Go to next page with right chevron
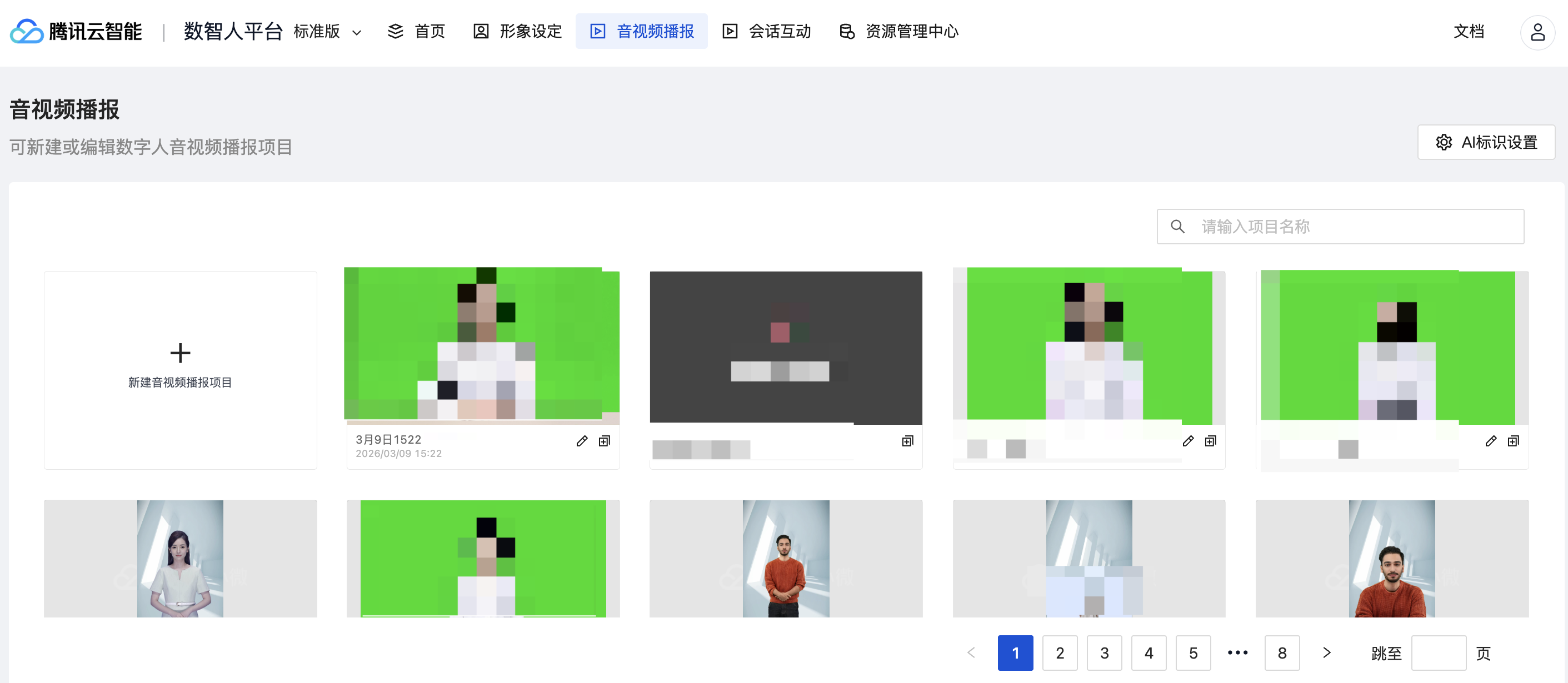 click(1326, 652)
